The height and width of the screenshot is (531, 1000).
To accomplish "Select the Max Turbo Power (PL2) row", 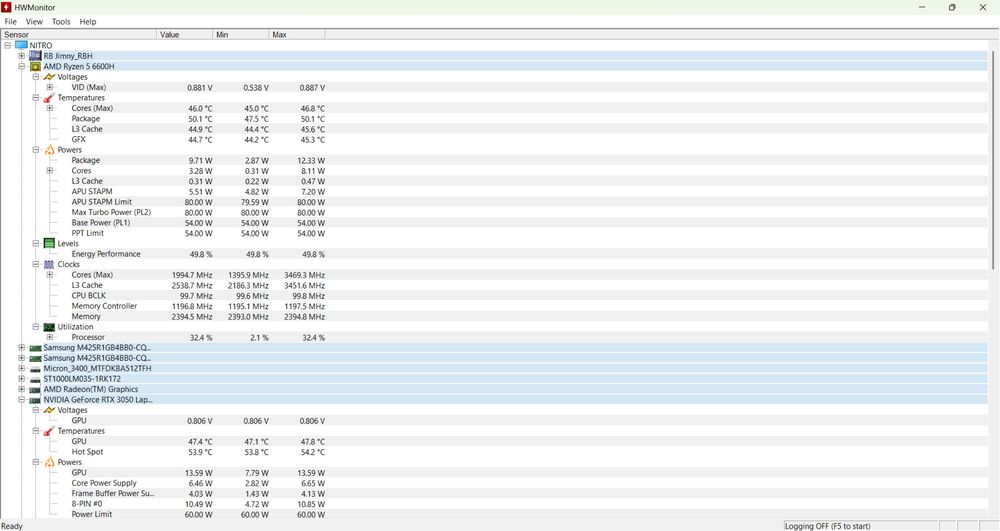I will coord(494,212).
